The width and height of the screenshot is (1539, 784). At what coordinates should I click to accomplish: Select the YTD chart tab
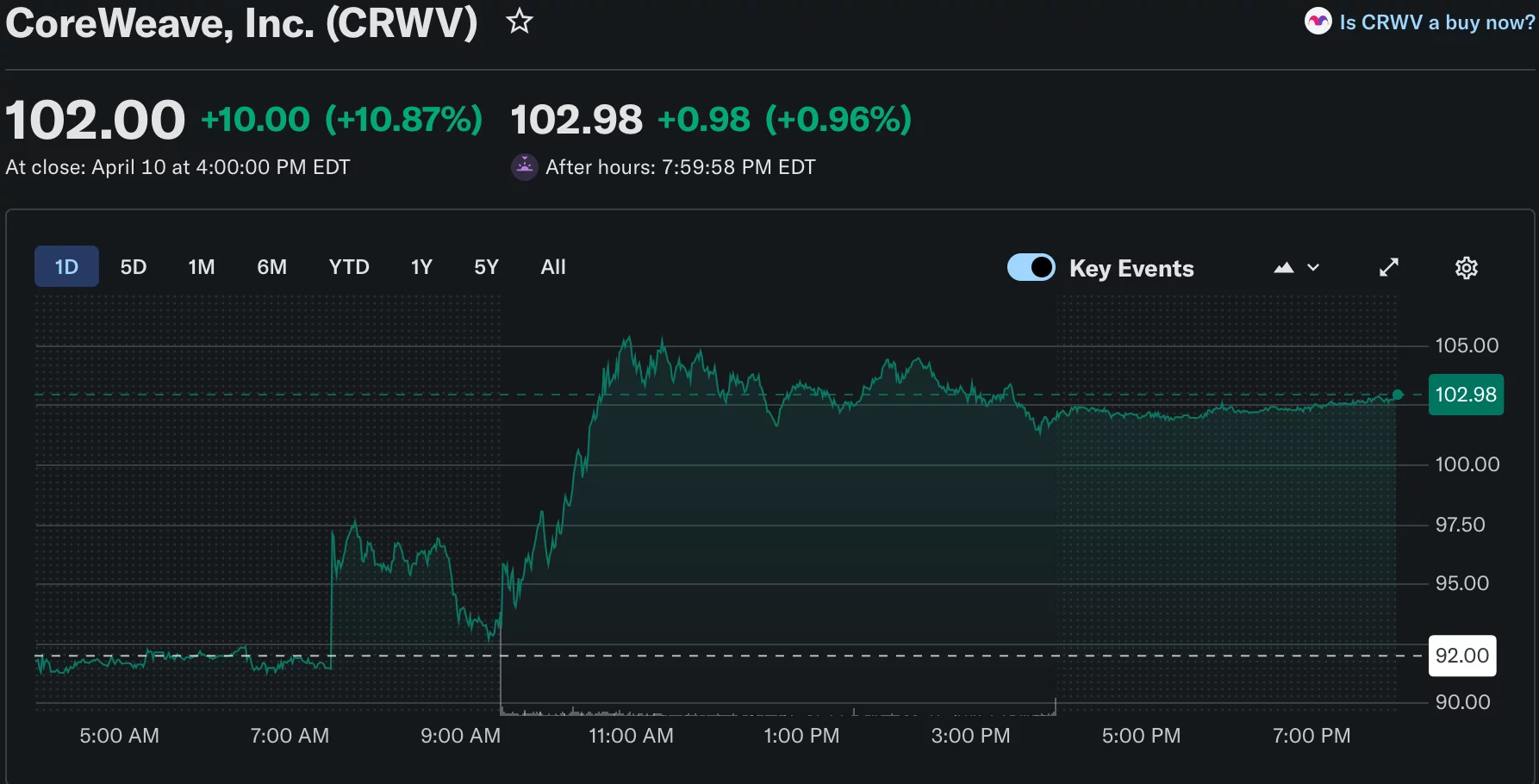click(x=348, y=267)
